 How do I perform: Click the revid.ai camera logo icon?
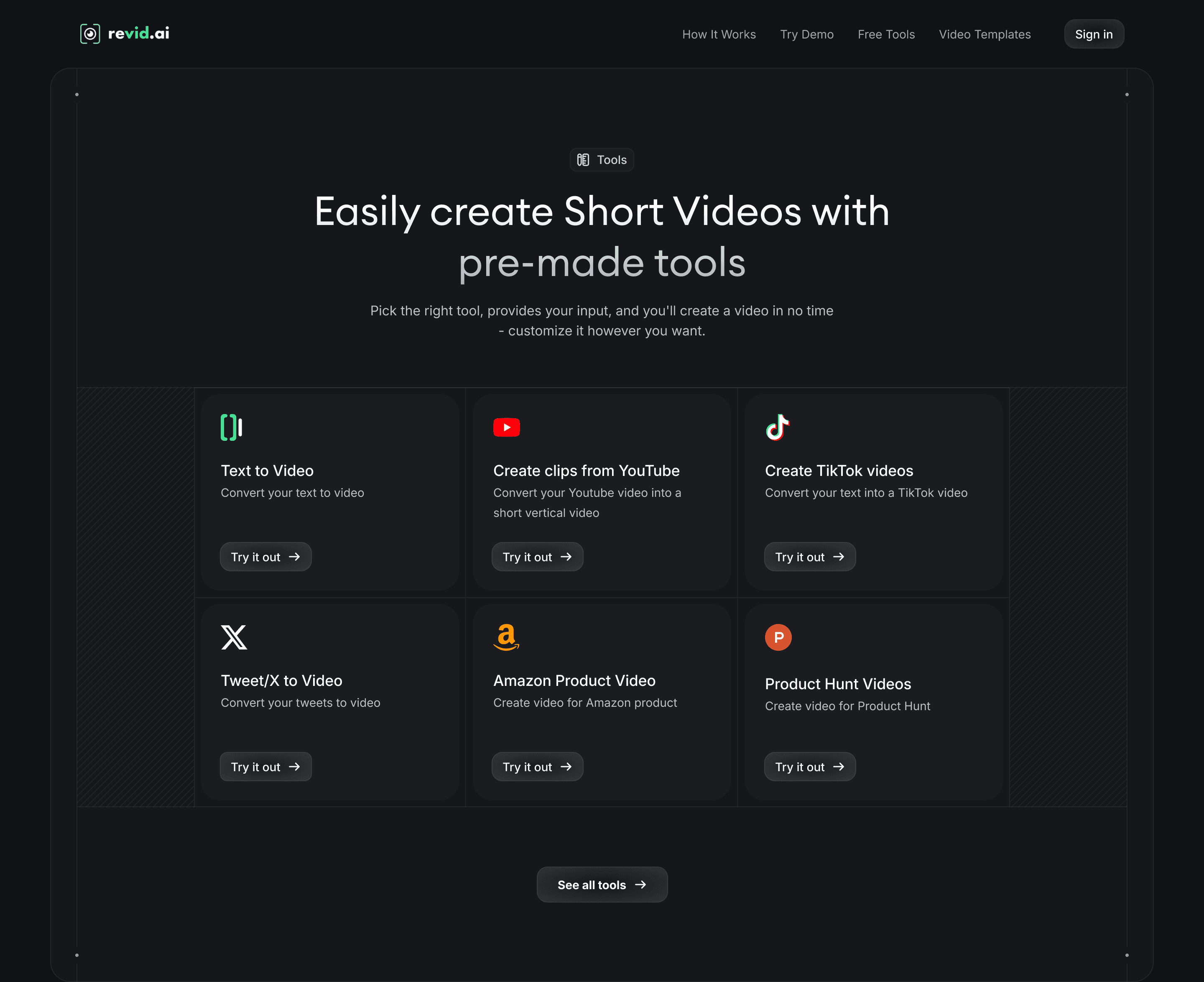[90, 34]
